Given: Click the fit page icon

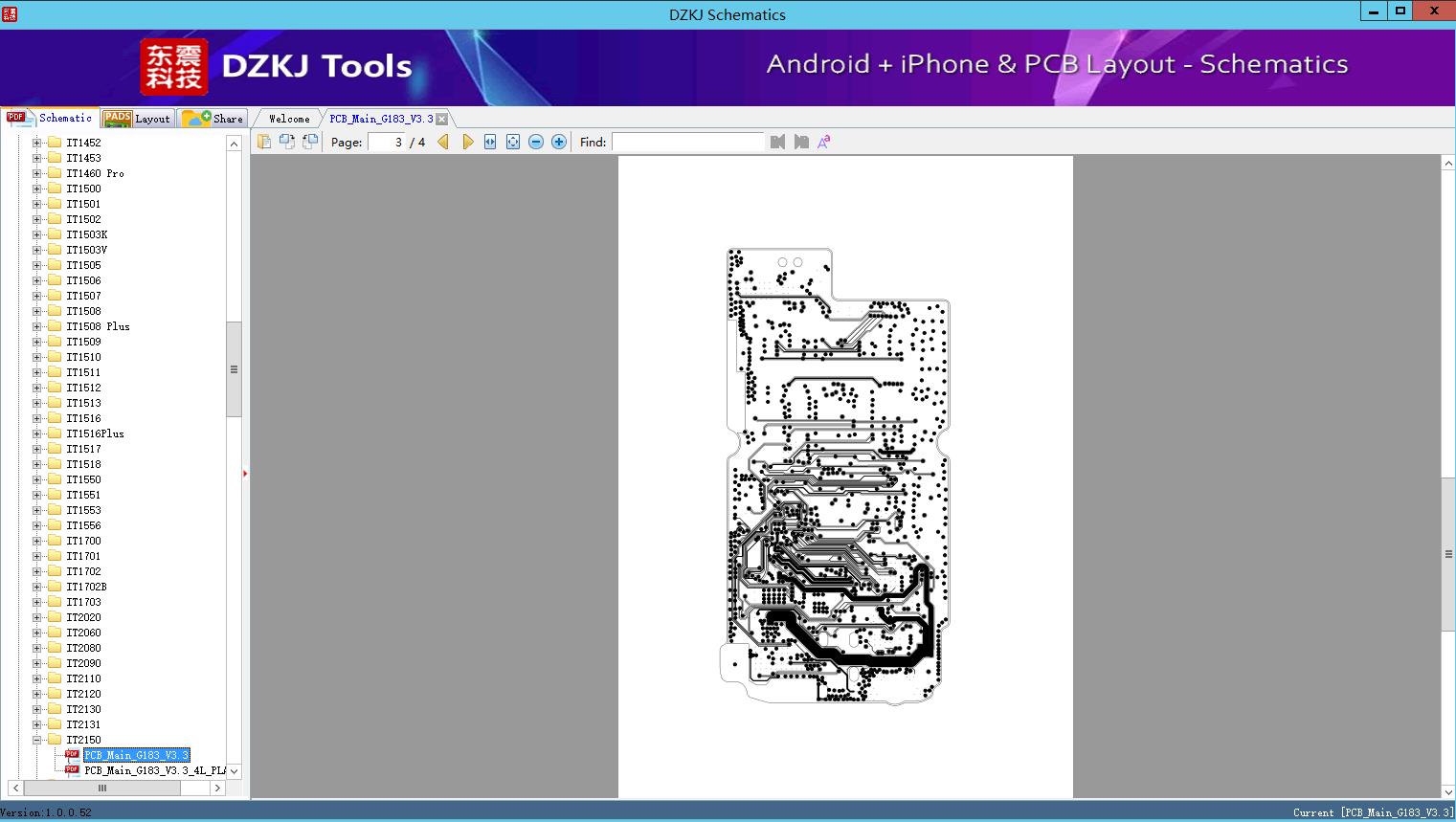Looking at the screenshot, I should coord(513,142).
